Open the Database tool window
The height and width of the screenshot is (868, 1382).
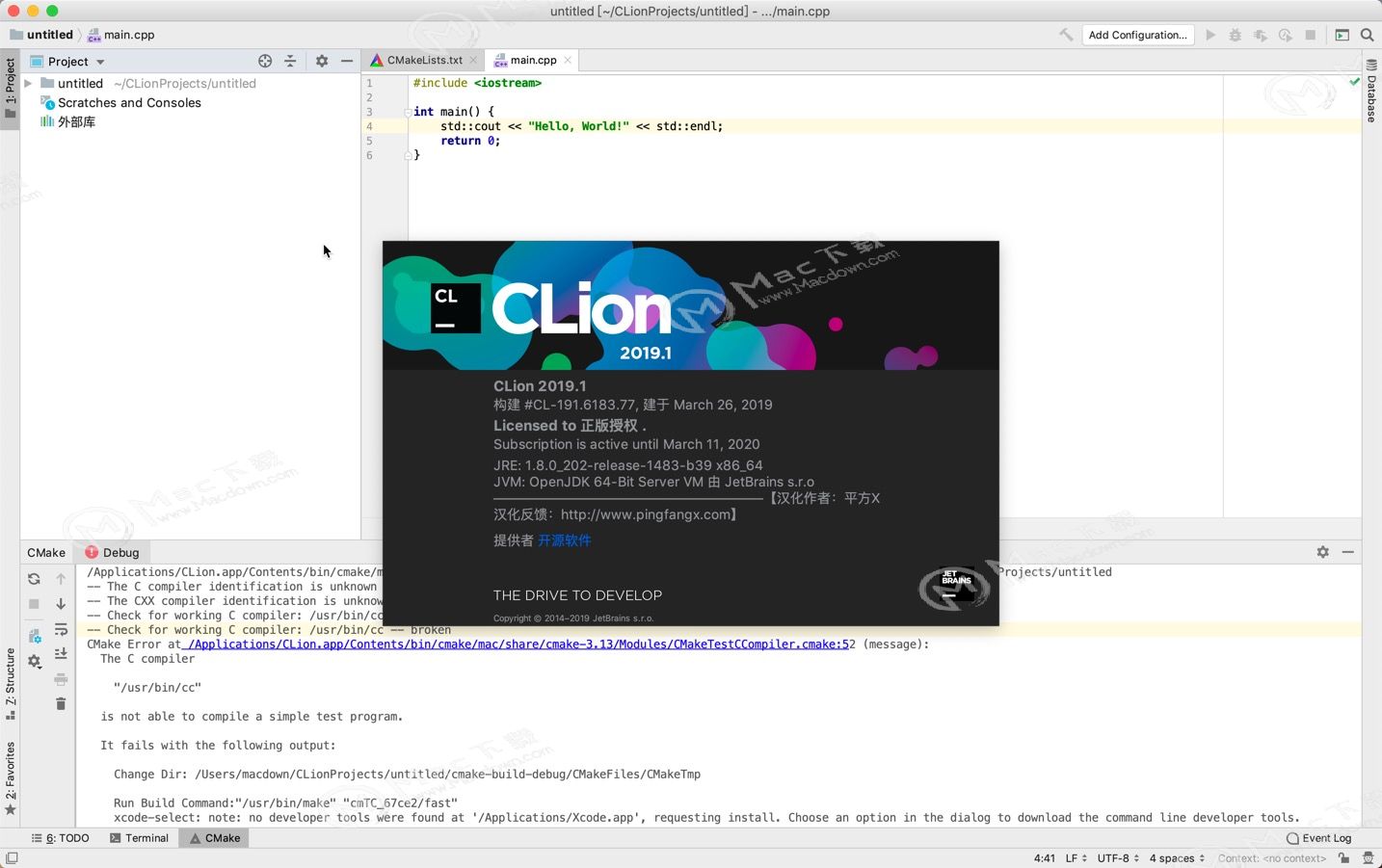(x=1371, y=92)
